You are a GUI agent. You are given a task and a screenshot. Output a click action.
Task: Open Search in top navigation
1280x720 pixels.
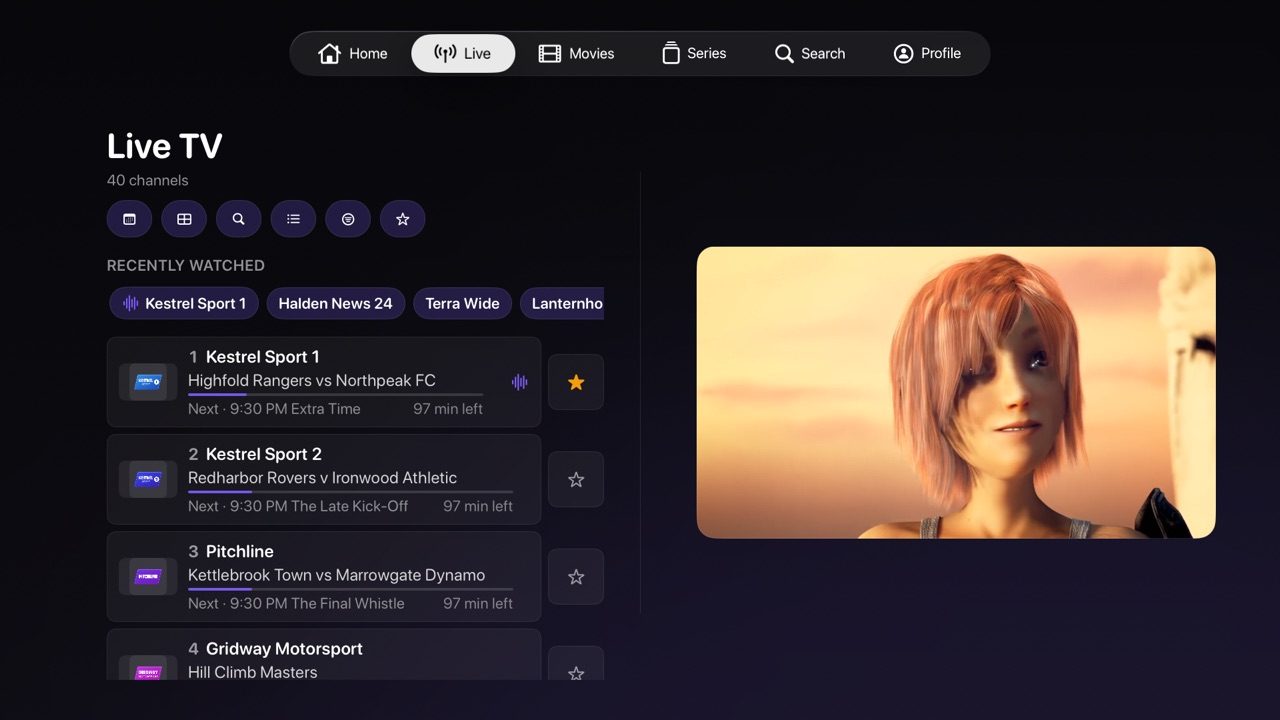pos(810,54)
